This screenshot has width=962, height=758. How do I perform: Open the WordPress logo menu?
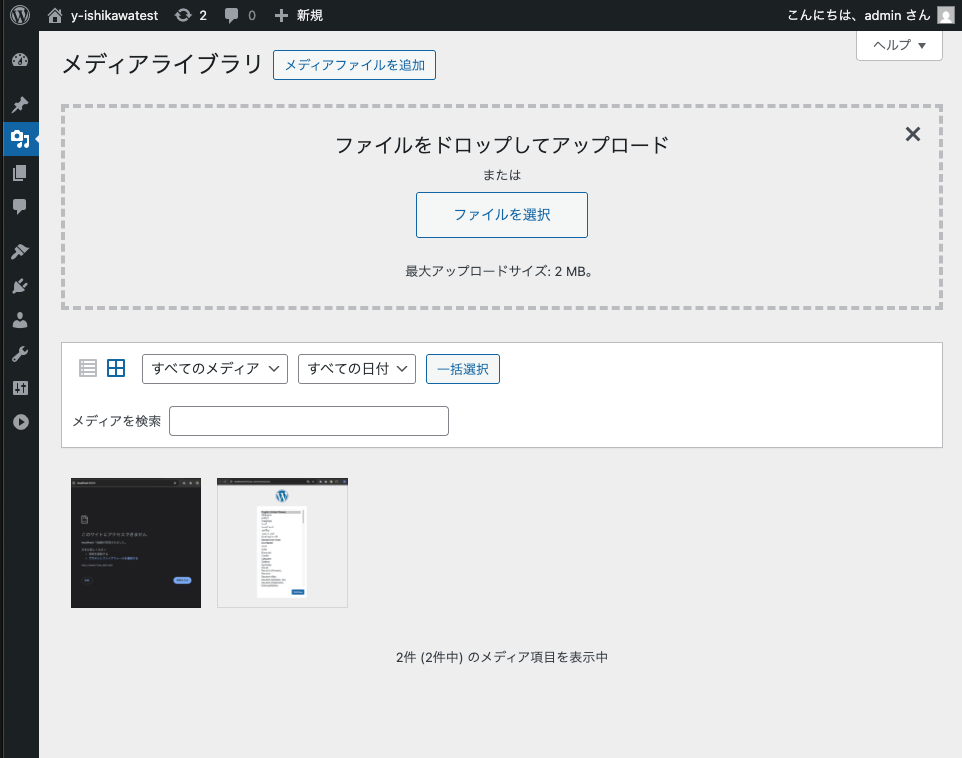pos(20,15)
